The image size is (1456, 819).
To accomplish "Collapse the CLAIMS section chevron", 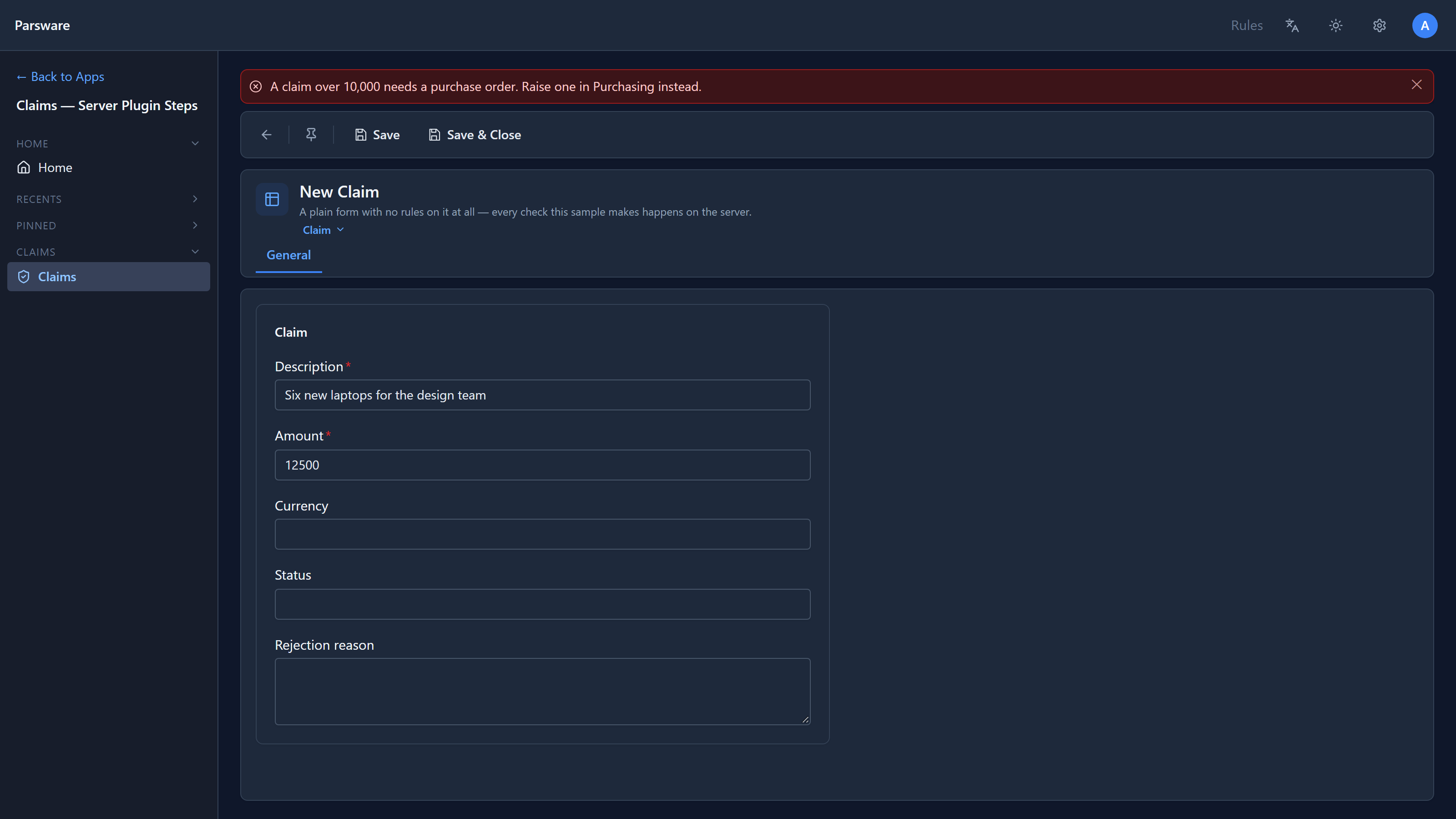I will click(x=195, y=252).
